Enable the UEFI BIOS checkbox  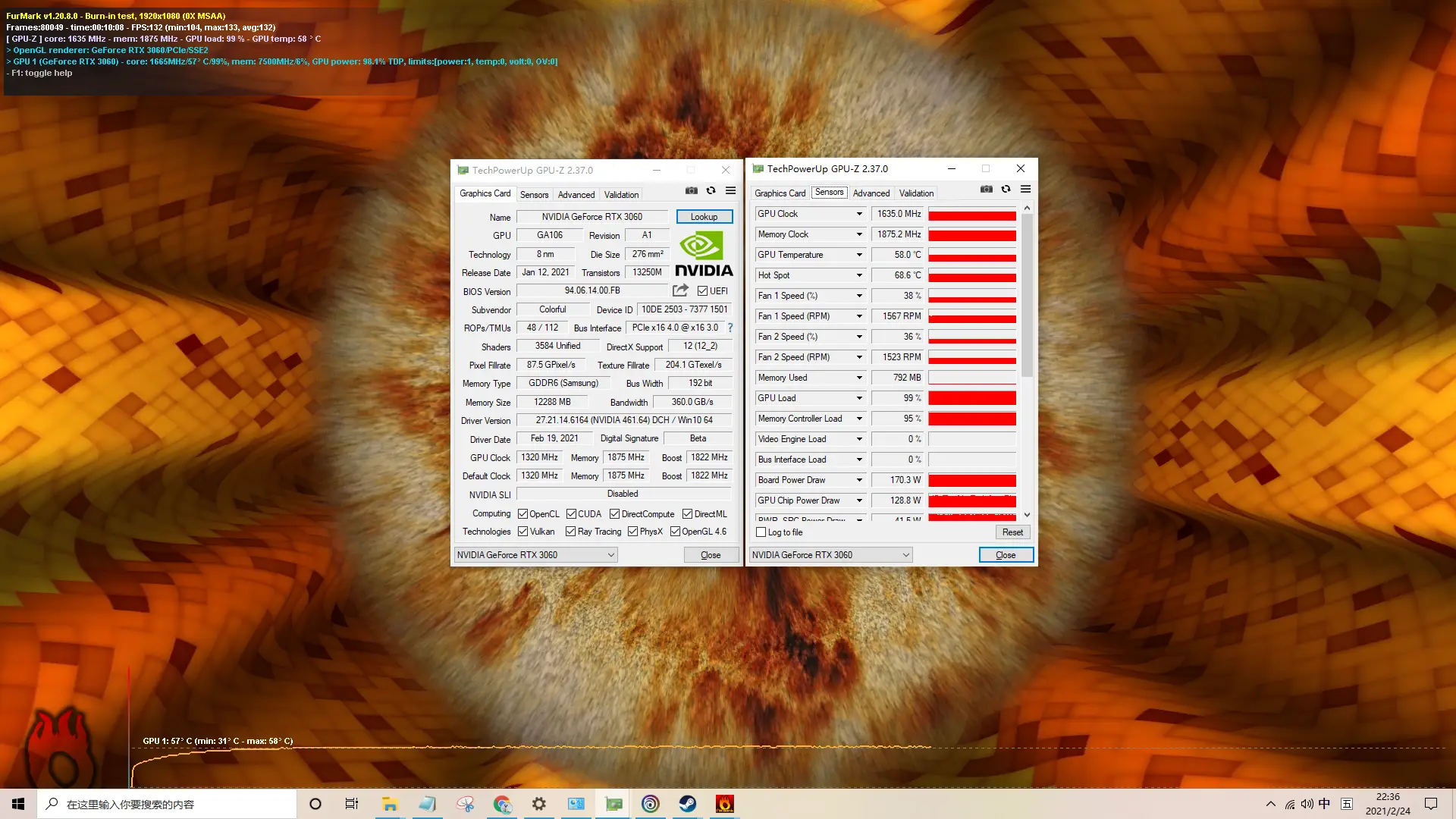coord(701,291)
